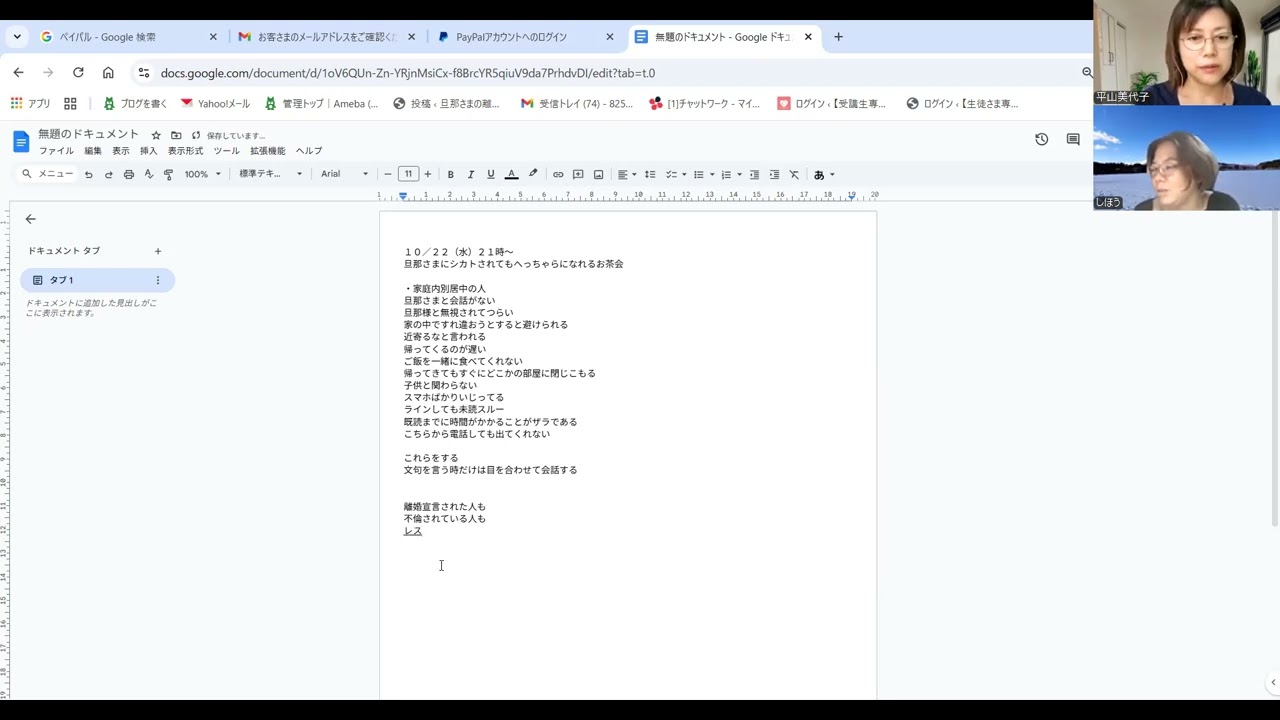Toggle italic text formatting

(x=470, y=174)
